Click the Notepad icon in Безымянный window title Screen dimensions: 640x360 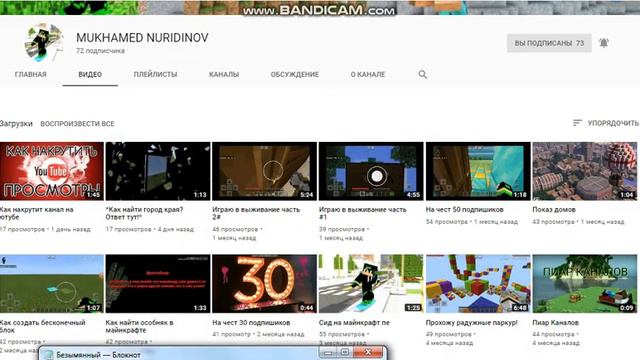(49, 355)
